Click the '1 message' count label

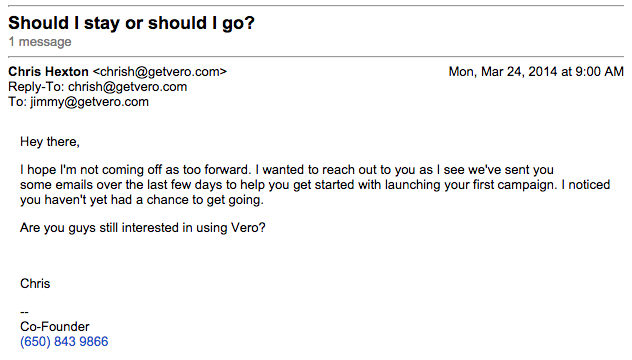tap(40, 42)
